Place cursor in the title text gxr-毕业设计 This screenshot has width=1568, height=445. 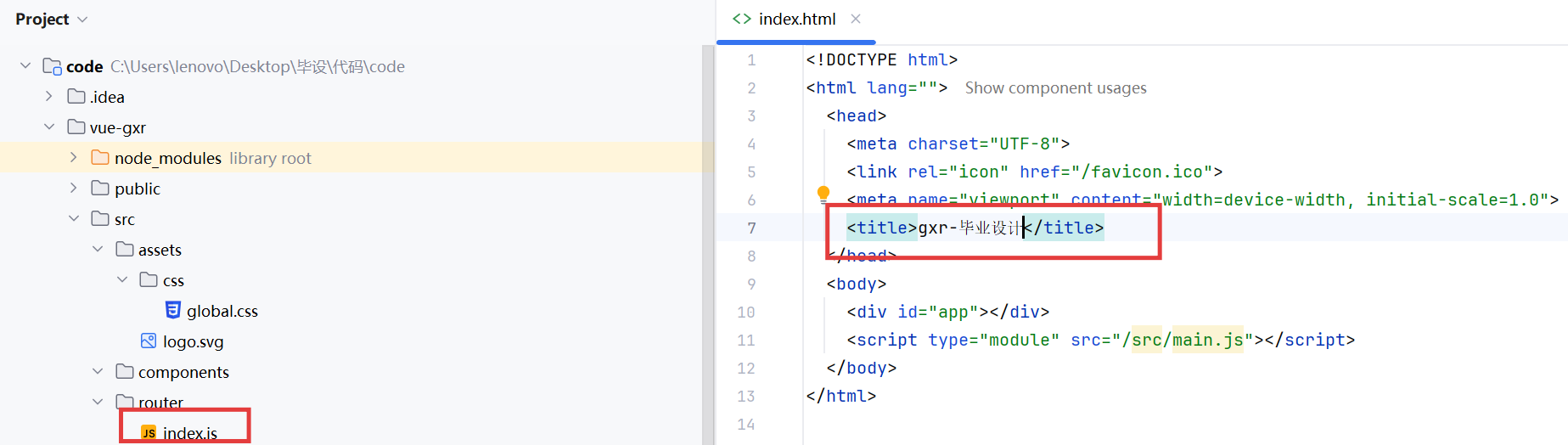coord(969,228)
